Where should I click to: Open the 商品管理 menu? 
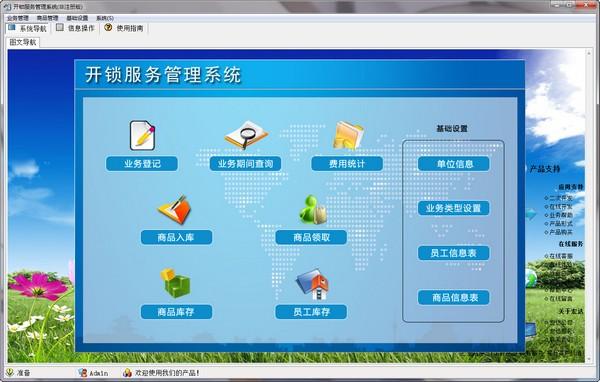(47, 18)
